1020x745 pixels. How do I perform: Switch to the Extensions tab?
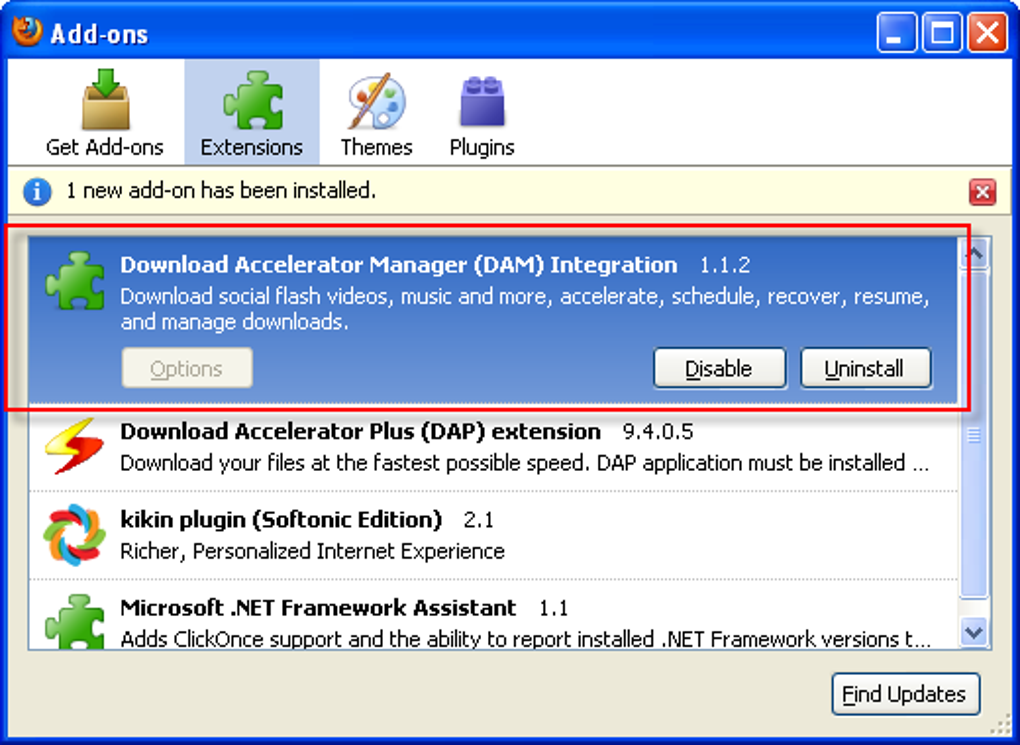click(252, 113)
